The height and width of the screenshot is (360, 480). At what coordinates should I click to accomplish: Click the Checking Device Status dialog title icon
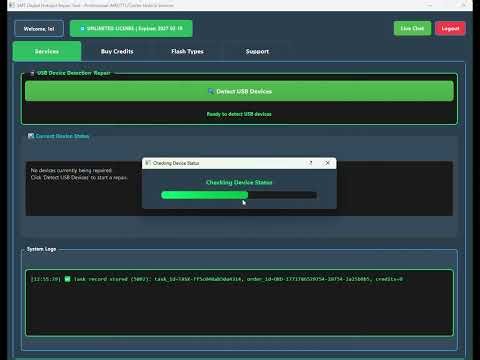coord(148,163)
